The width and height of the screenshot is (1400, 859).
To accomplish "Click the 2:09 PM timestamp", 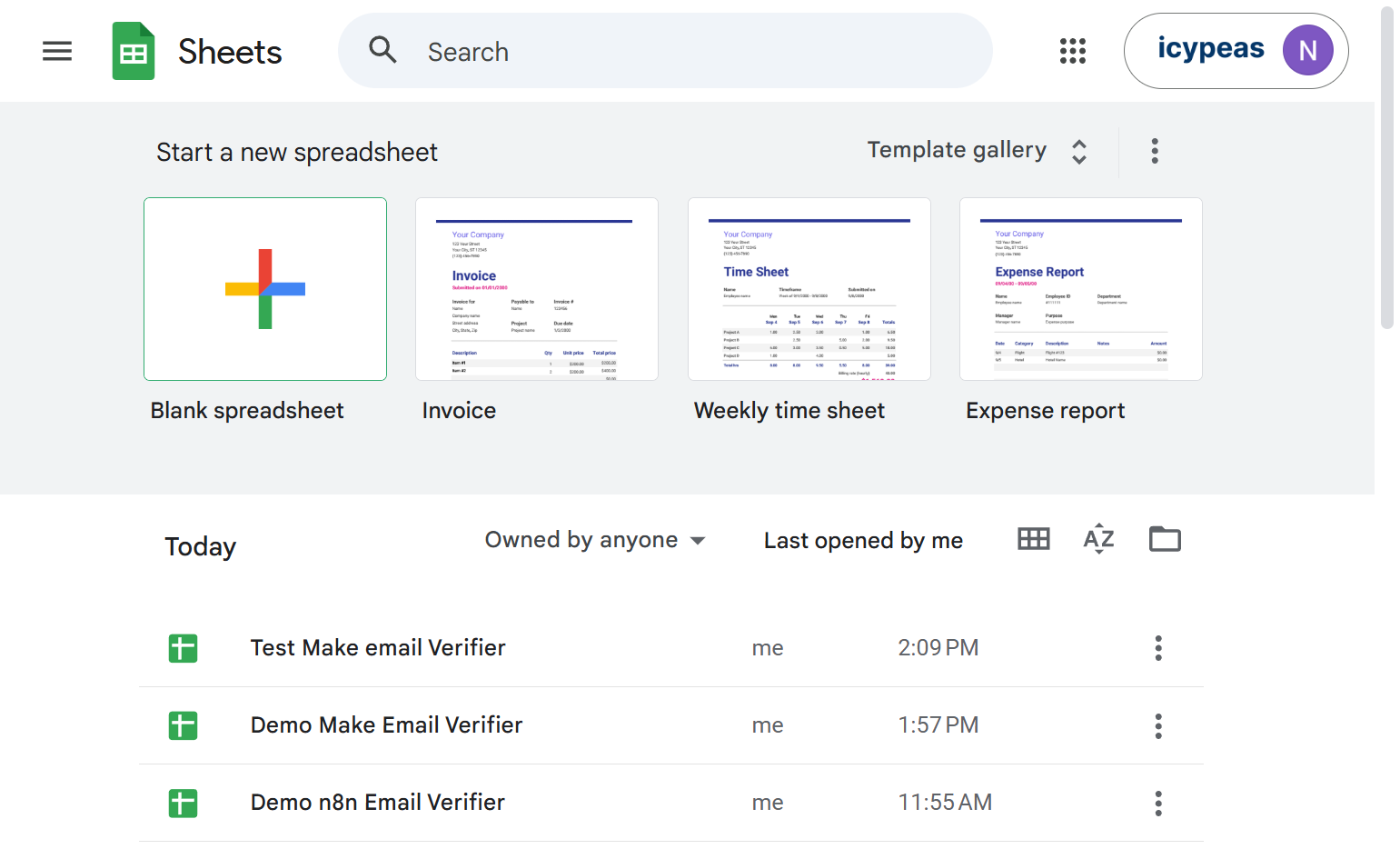I will click(938, 648).
